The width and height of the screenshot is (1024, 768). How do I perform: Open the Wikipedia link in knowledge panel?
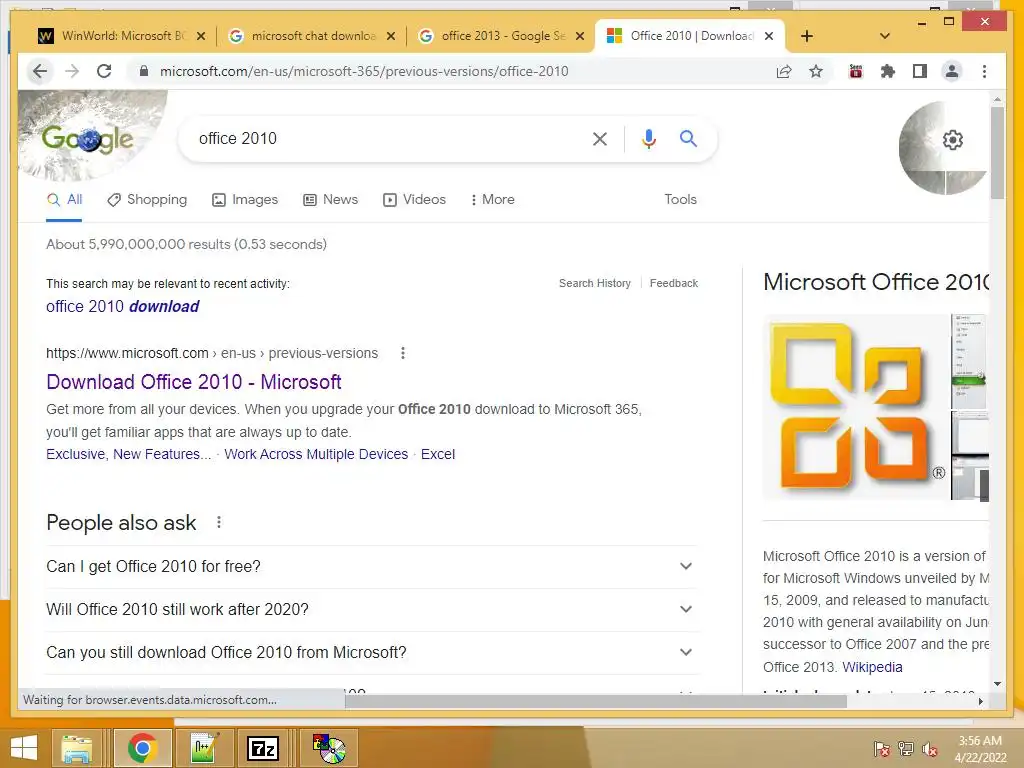pyautogui.click(x=872, y=667)
